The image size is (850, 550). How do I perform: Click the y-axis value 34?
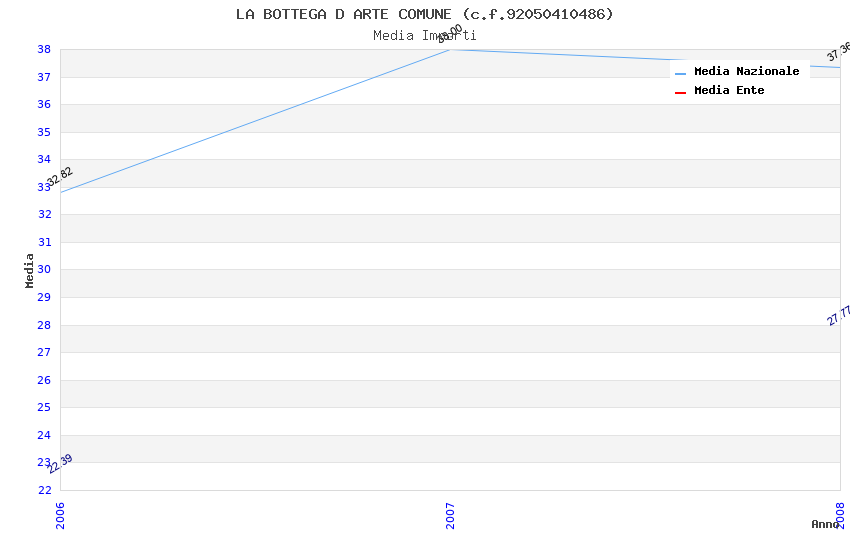(x=44, y=159)
